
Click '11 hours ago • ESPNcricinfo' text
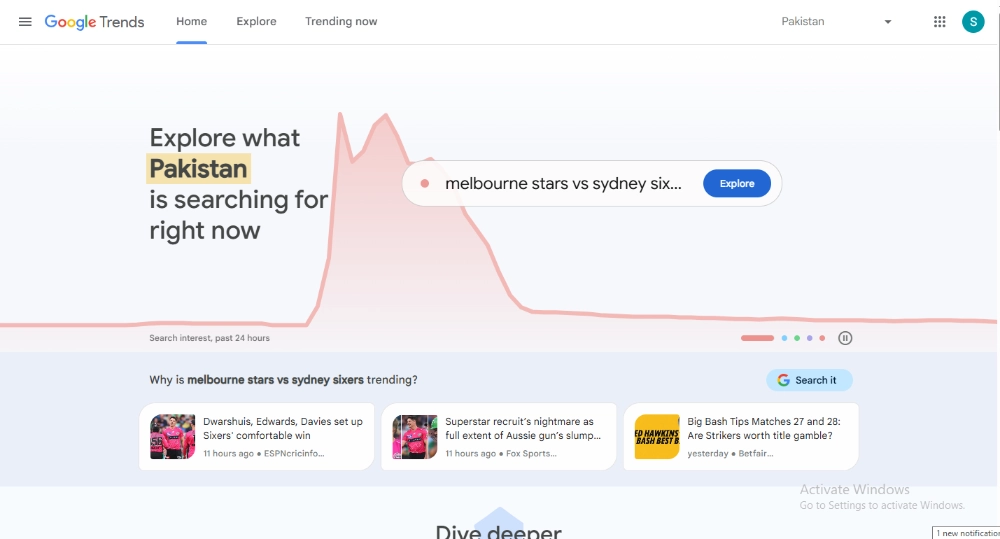(x=263, y=454)
